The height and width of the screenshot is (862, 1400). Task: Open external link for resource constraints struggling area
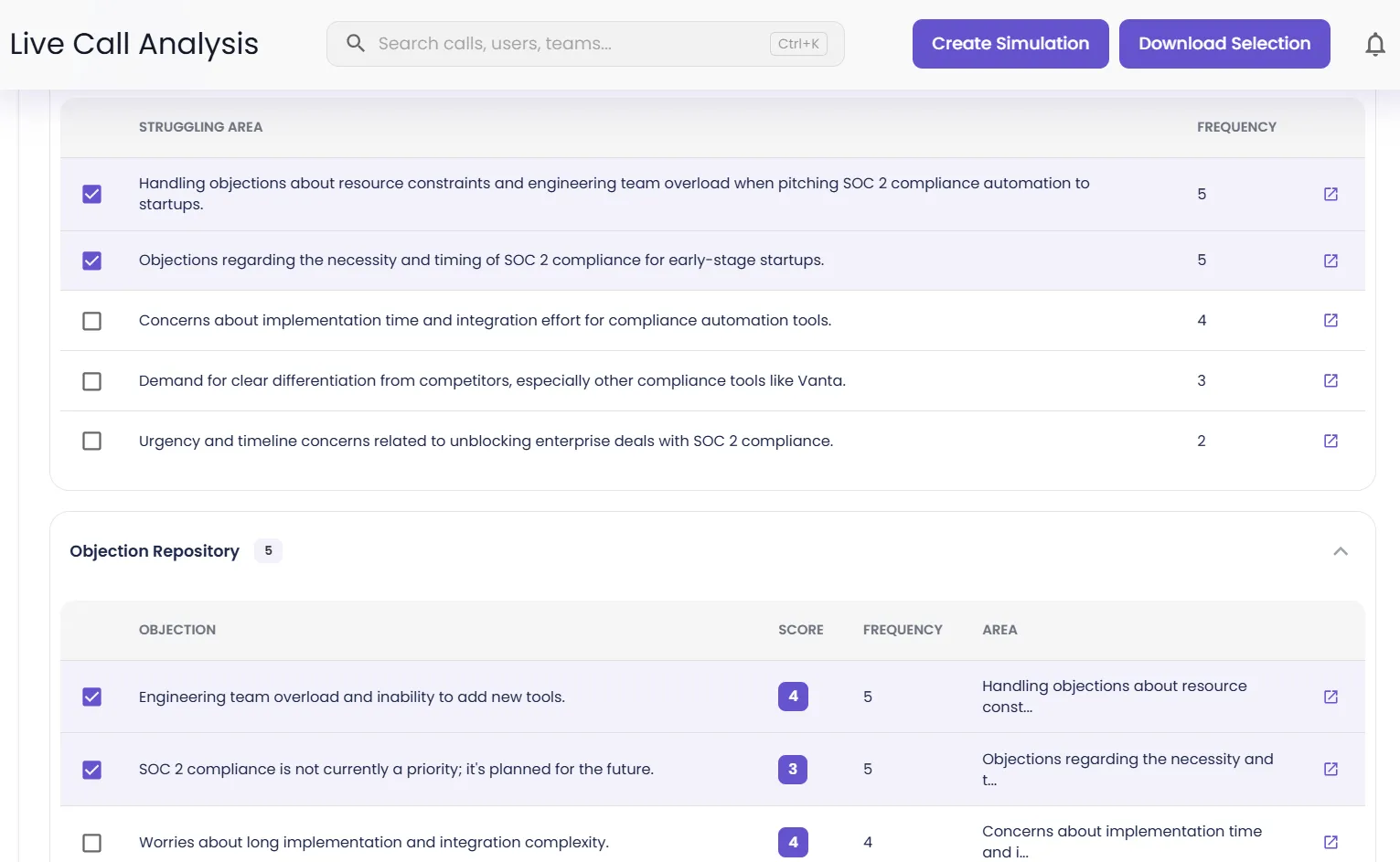point(1331,194)
